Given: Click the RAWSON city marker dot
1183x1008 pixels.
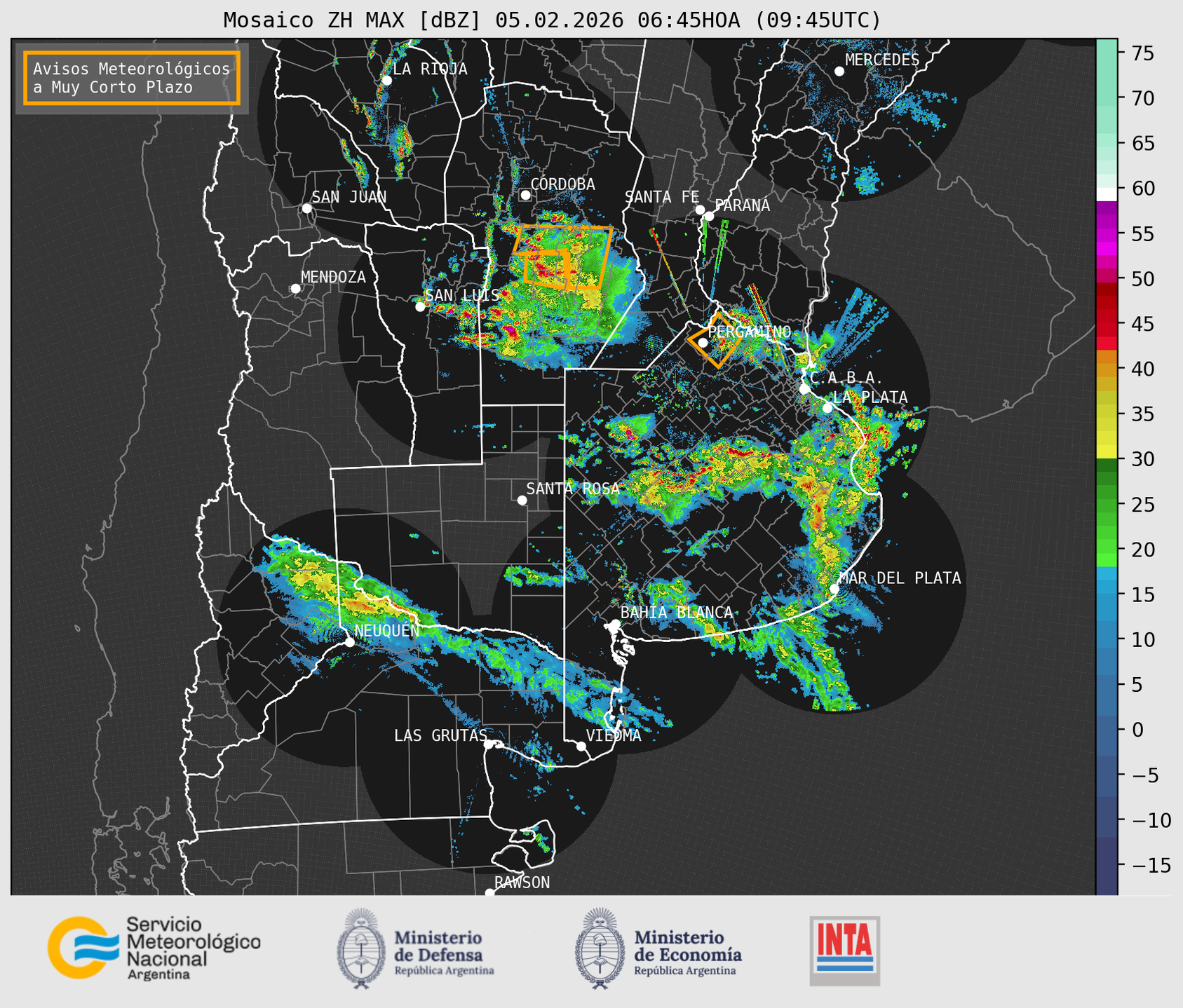Looking at the screenshot, I should click(489, 893).
